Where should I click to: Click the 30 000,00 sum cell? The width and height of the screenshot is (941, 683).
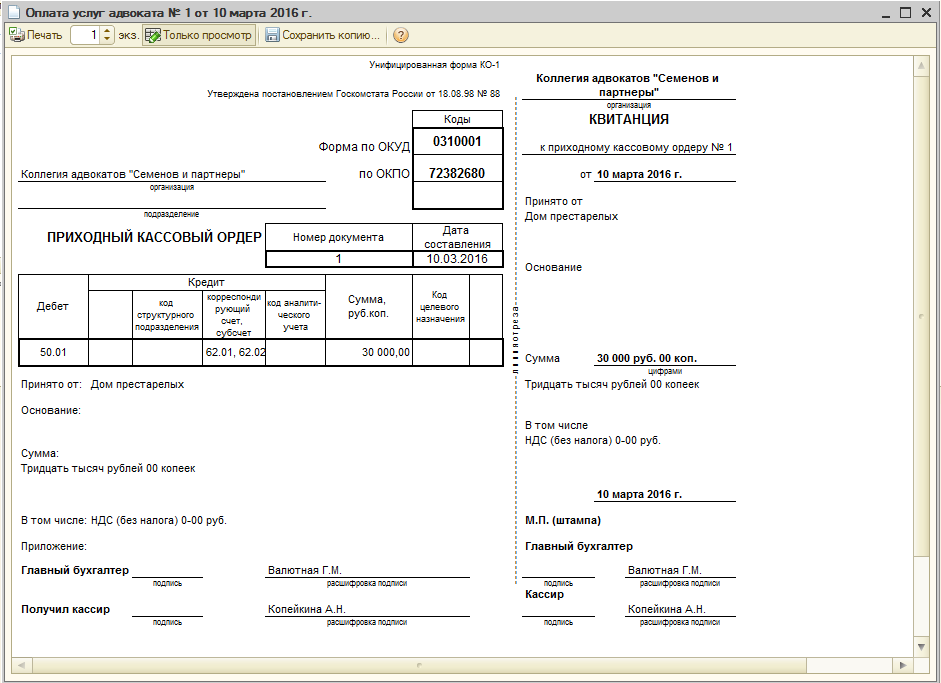pyautogui.click(x=369, y=352)
